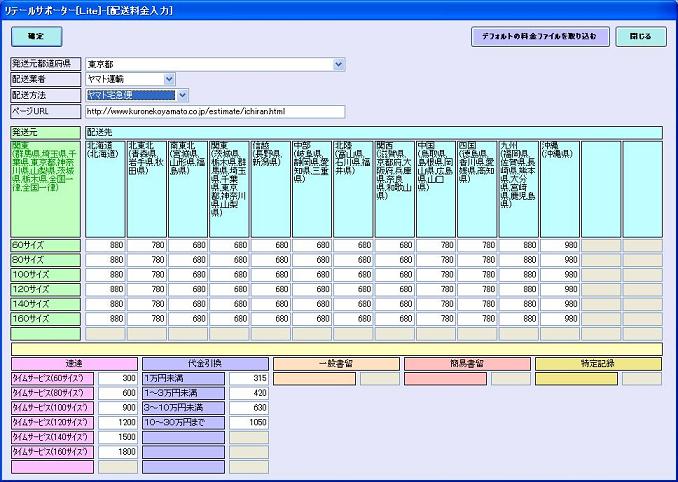Select the 80サイズ fee field for 沖縄
678x482 pixels.
pyautogui.click(x=559, y=259)
